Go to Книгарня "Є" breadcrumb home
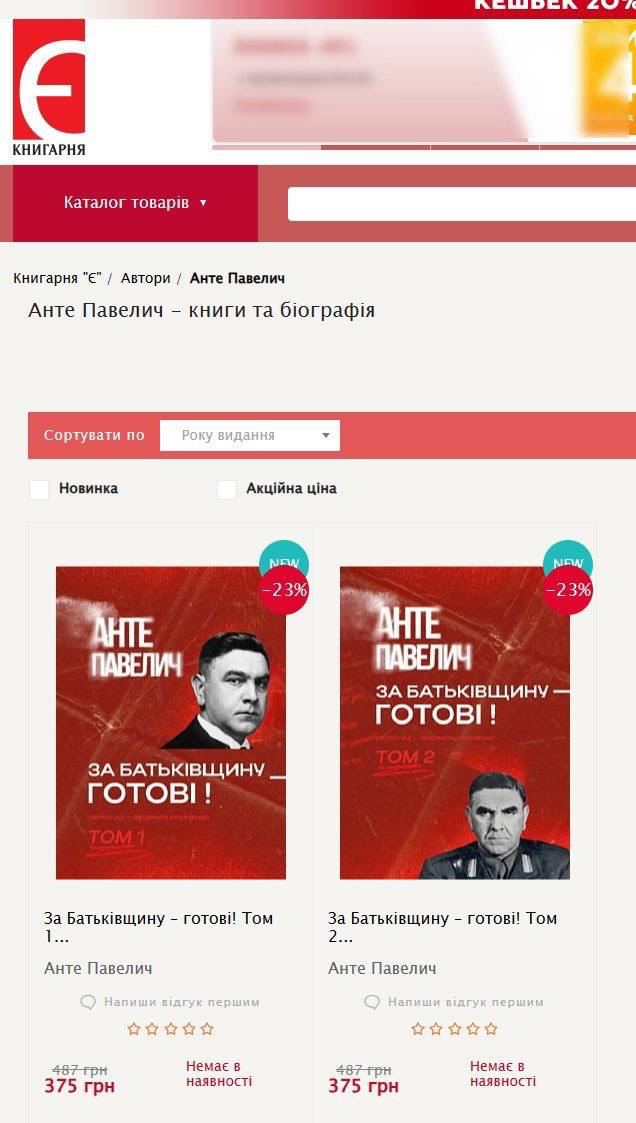Screen dimensions: 636x1123 coord(57,278)
